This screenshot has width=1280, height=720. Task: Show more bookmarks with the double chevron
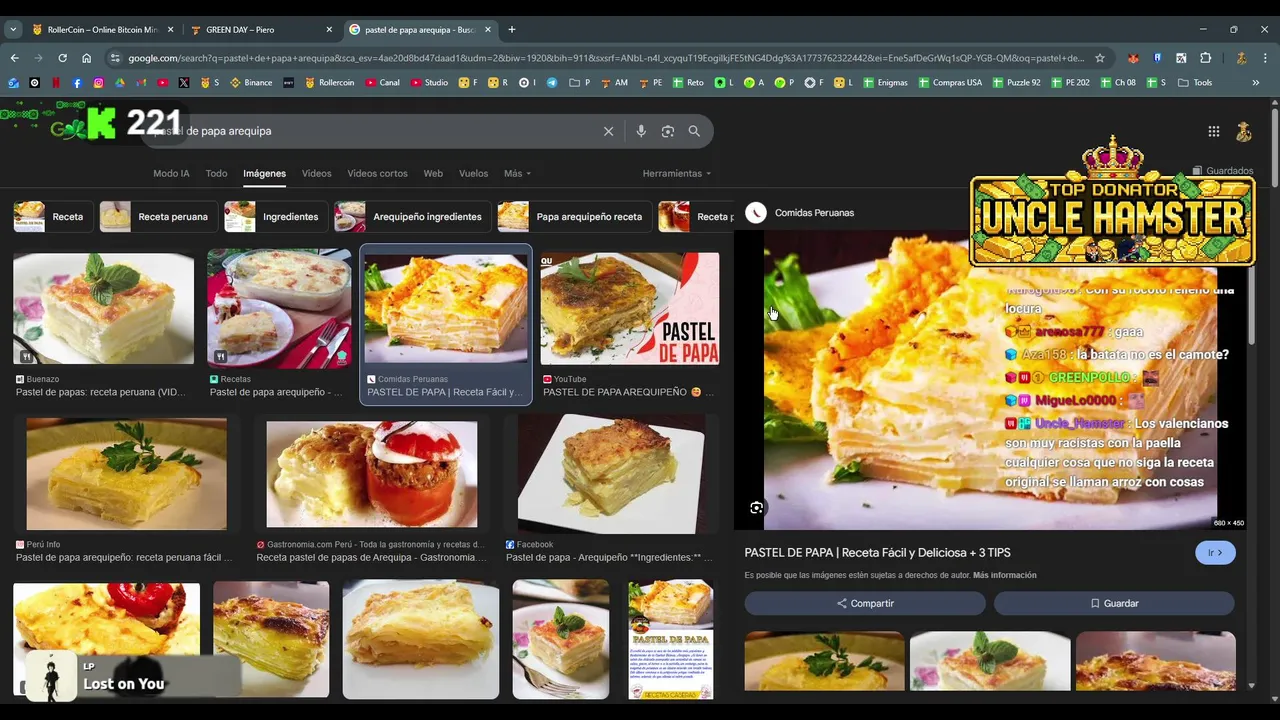pyautogui.click(x=1256, y=83)
